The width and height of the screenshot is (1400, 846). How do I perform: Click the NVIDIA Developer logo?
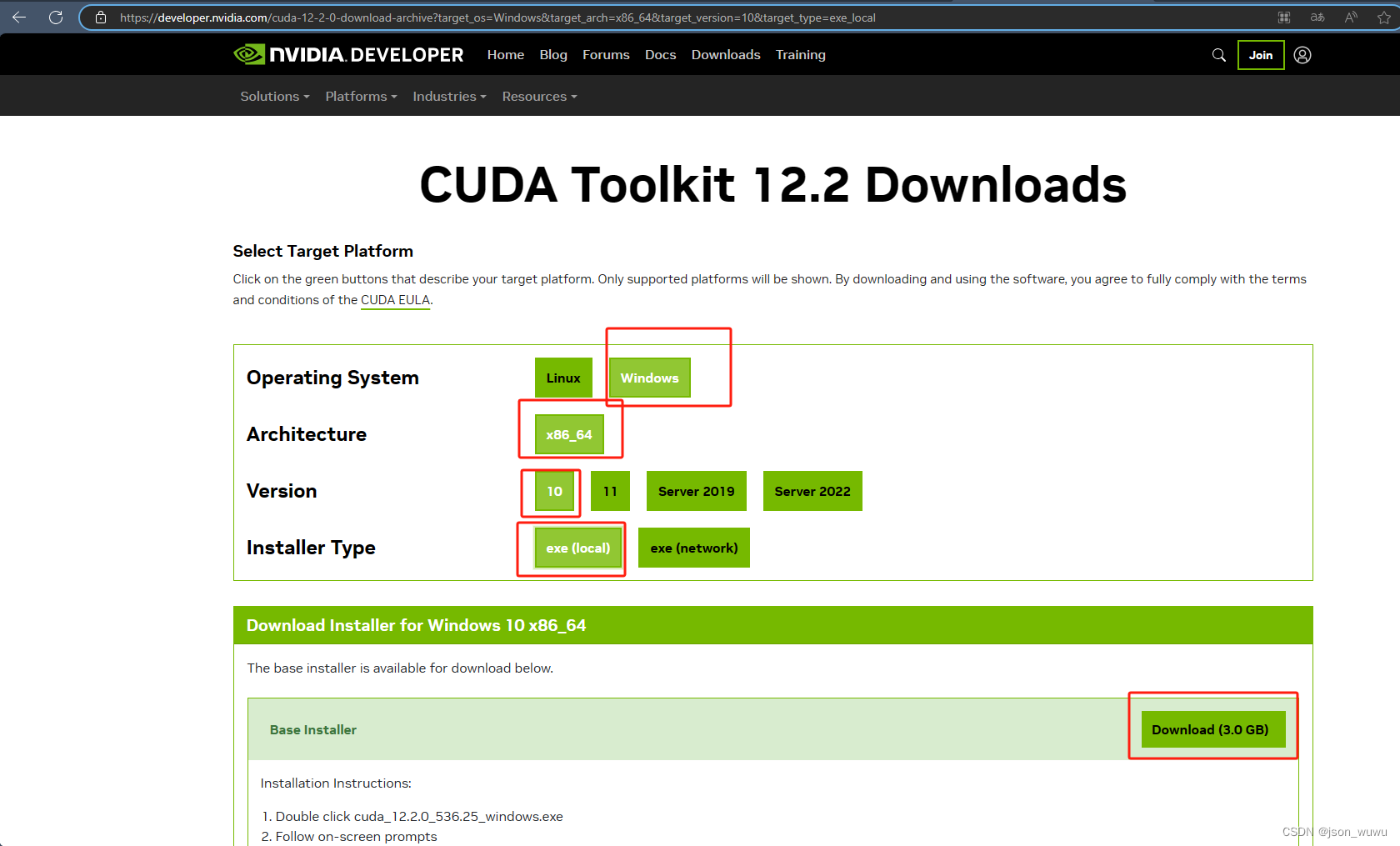point(348,55)
